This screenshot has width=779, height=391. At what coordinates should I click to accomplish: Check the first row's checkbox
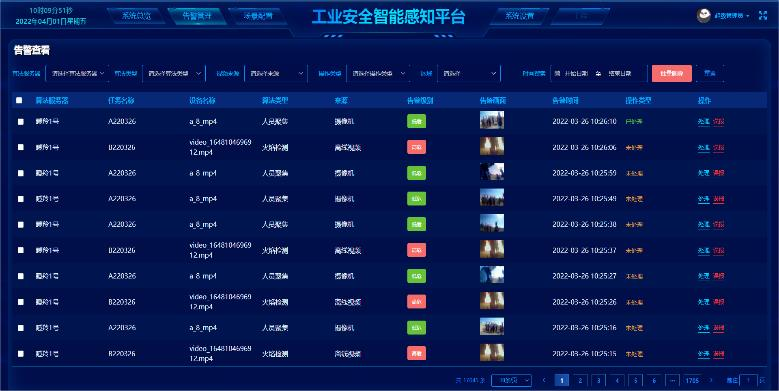pos(21,122)
